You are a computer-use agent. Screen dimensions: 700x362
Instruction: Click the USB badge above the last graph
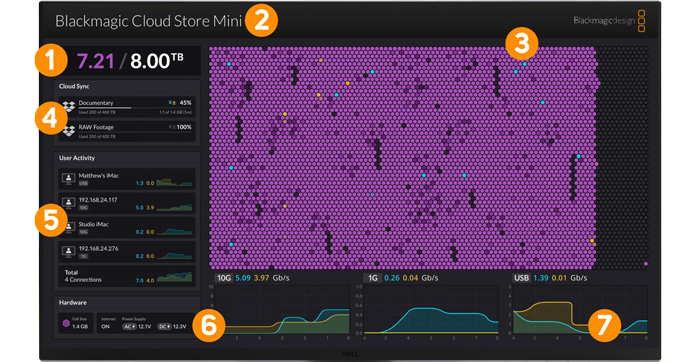pyautogui.click(x=521, y=278)
